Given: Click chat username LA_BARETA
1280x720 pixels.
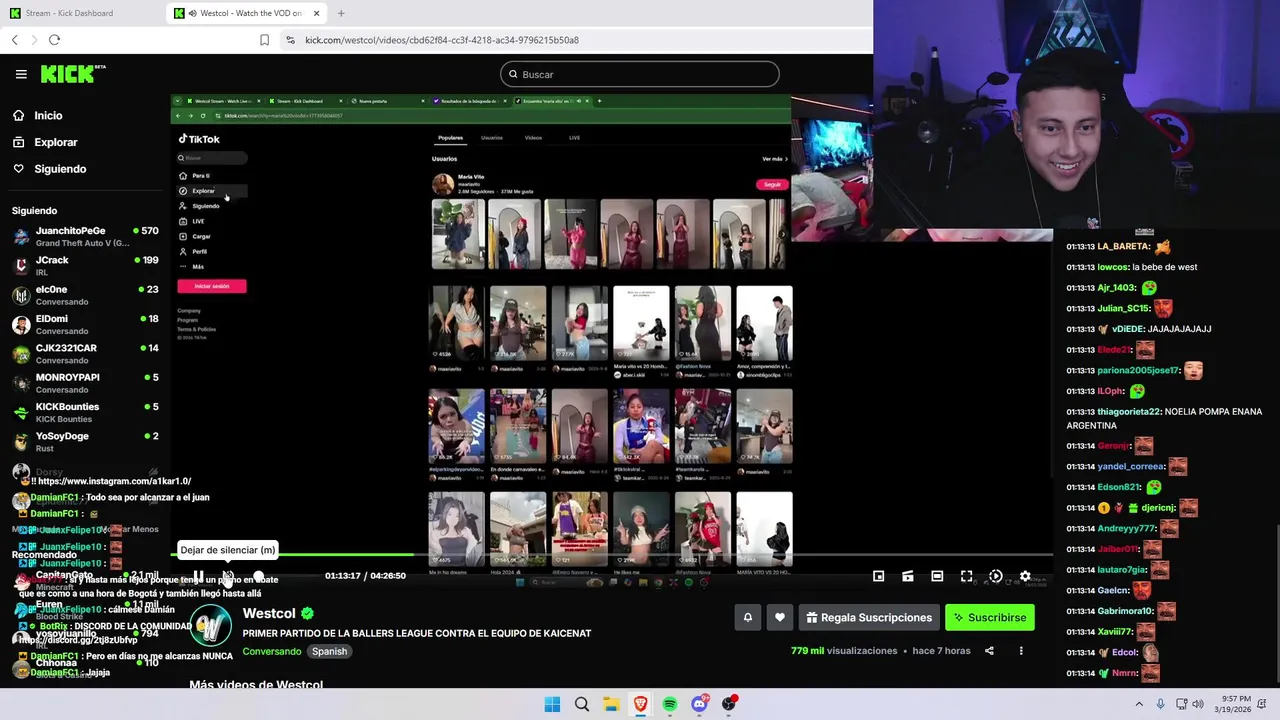Looking at the screenshot, I should pyautogui.click(x=1123, y=246).
